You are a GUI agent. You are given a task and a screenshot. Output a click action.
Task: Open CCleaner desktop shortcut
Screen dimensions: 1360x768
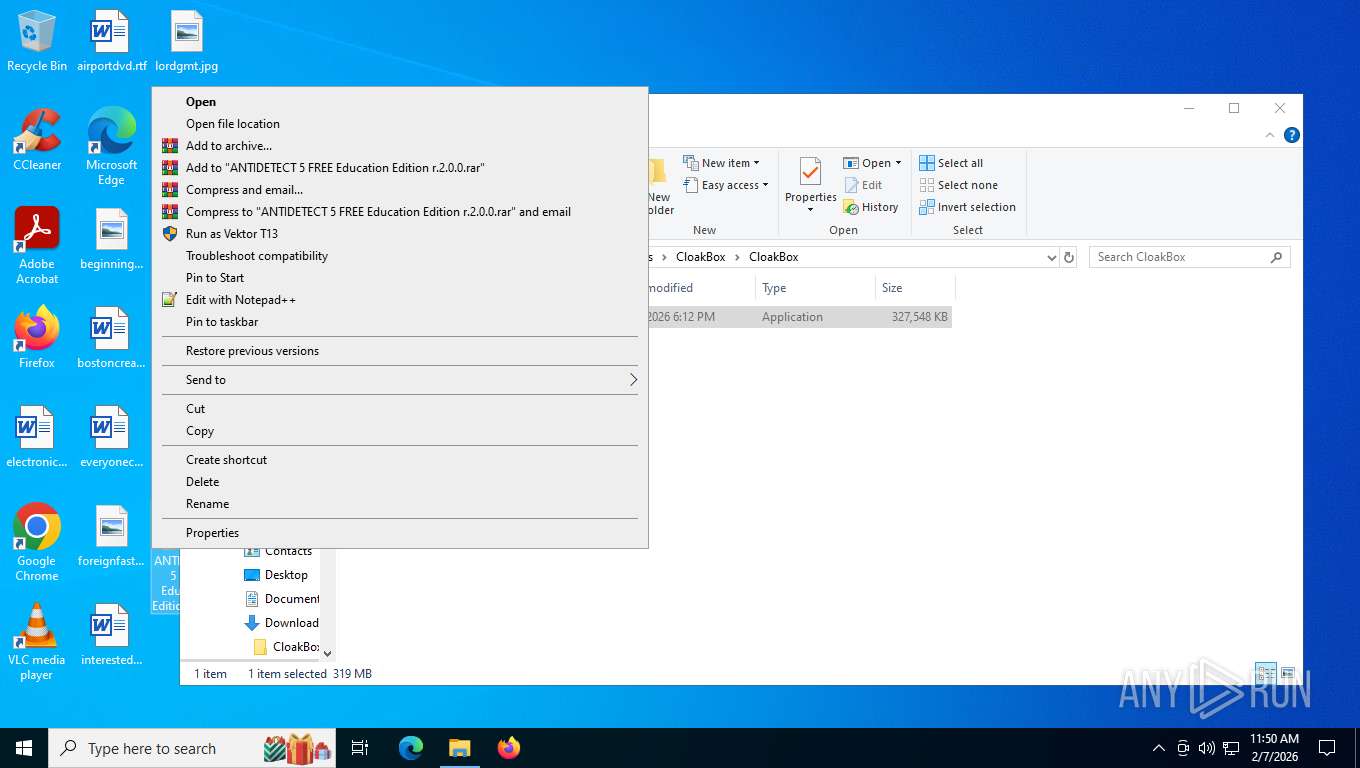[x=37, y=140]
